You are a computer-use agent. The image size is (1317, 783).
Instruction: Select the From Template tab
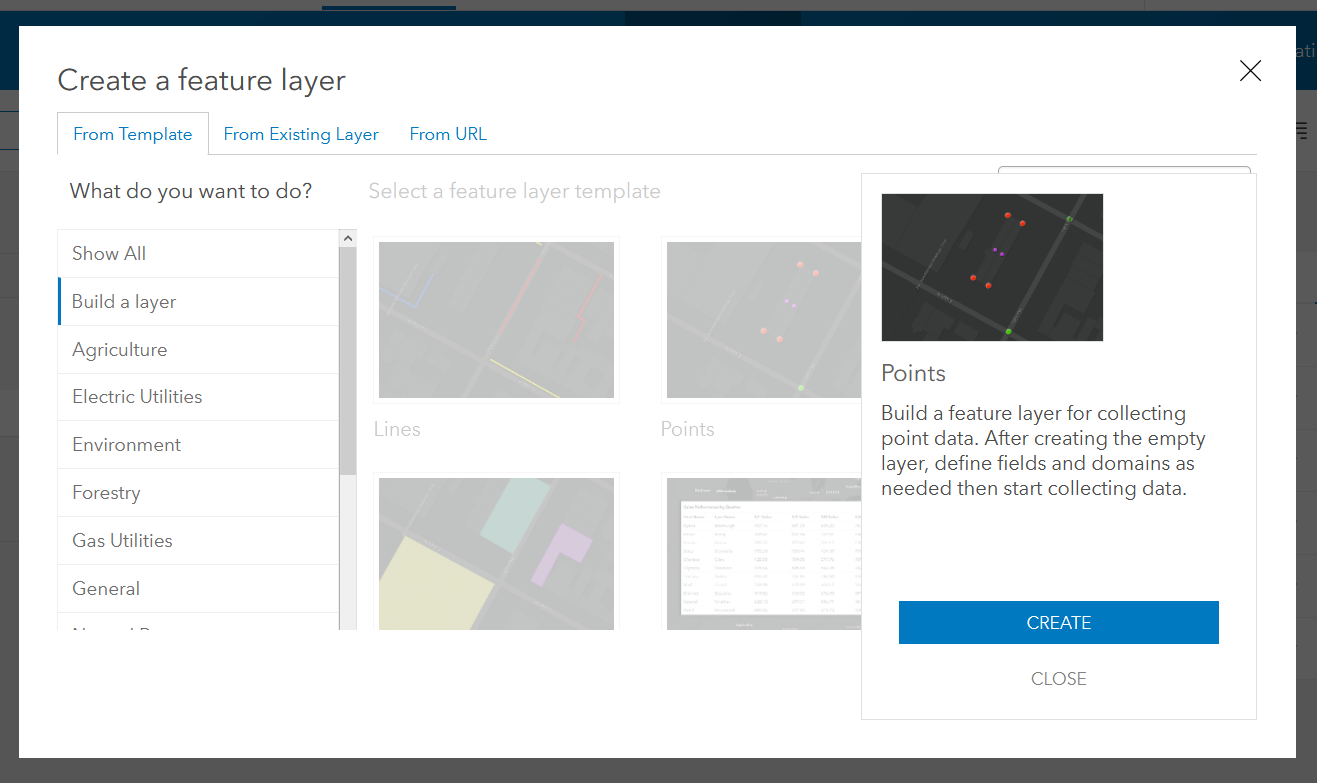point(132,133)
